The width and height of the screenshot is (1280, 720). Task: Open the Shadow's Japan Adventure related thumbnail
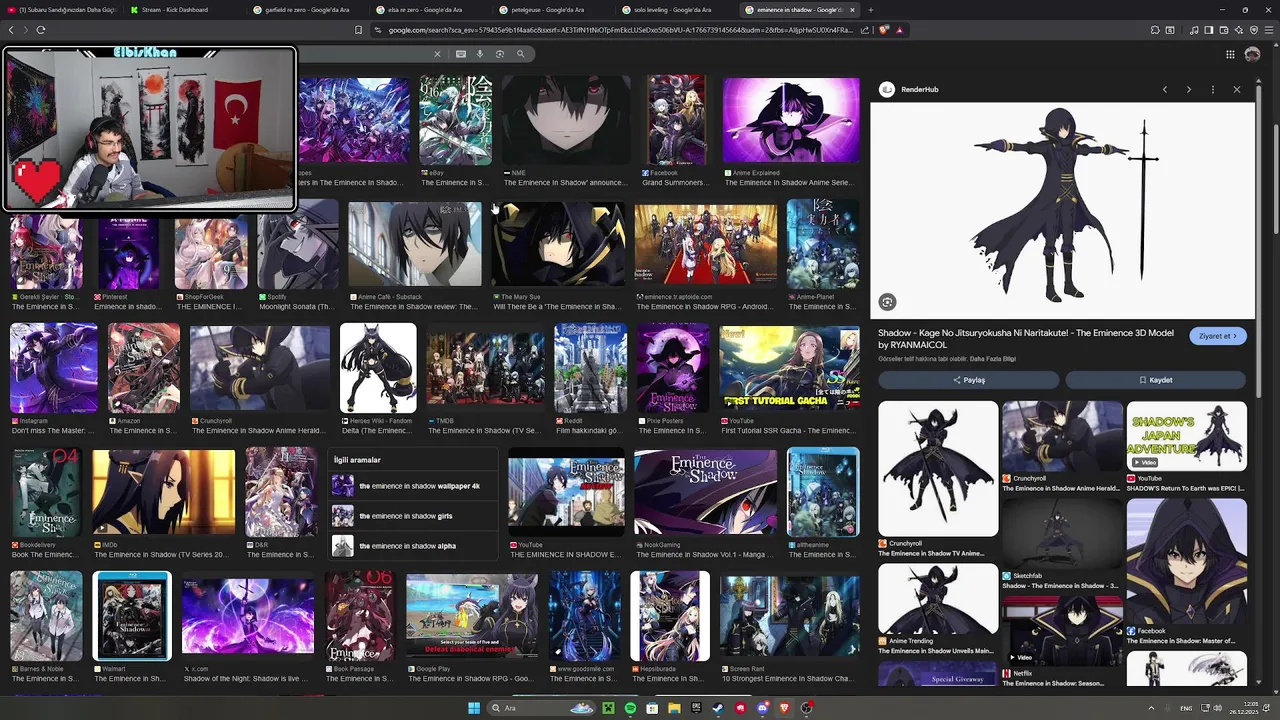(x=1186, y=436)
